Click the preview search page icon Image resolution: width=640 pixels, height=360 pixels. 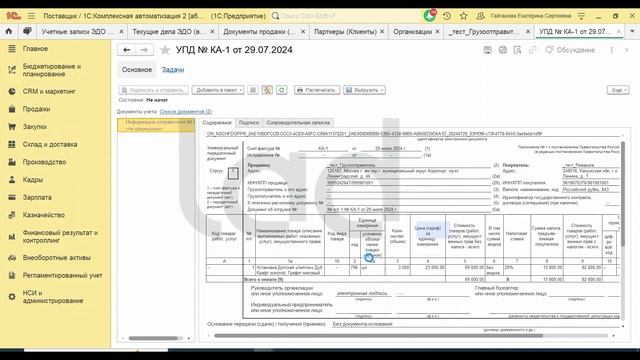pyautogui.click(x=517, y=50)
